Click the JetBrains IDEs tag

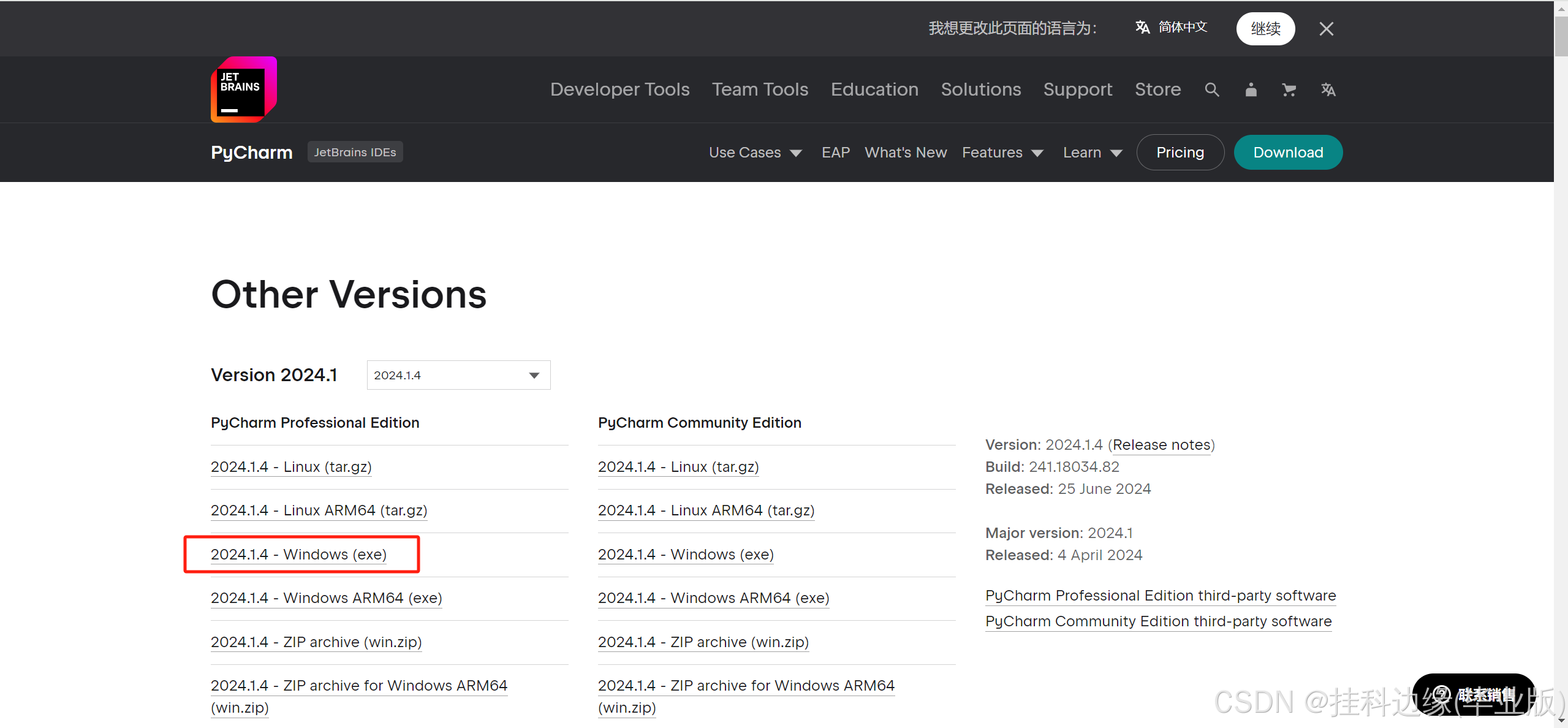click(x=355, y=152)
